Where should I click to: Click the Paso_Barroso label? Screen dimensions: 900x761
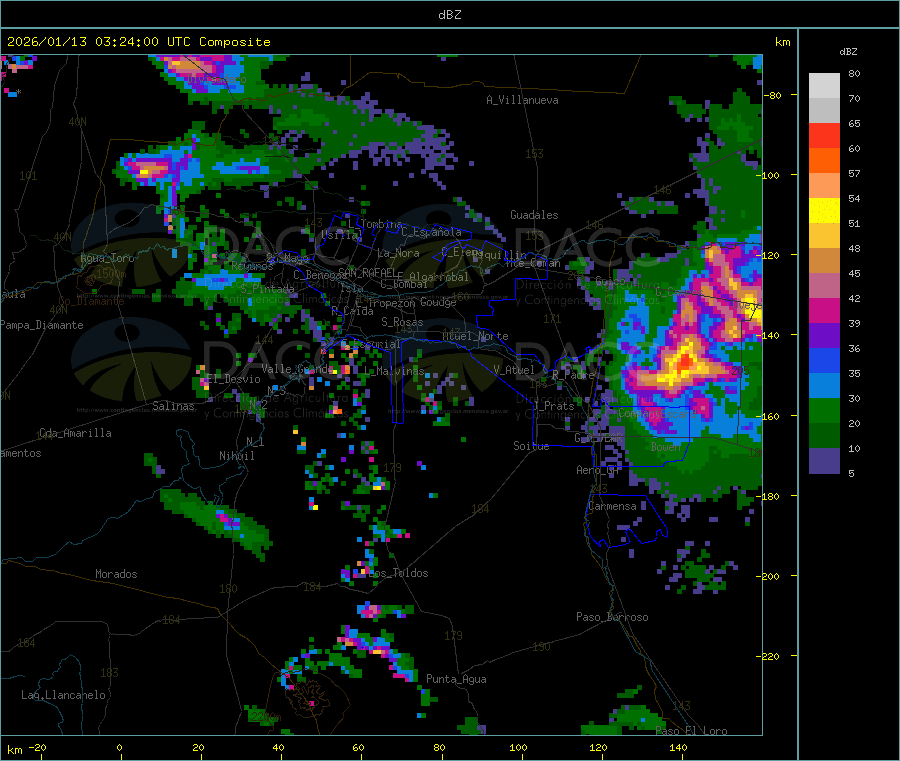612,617
